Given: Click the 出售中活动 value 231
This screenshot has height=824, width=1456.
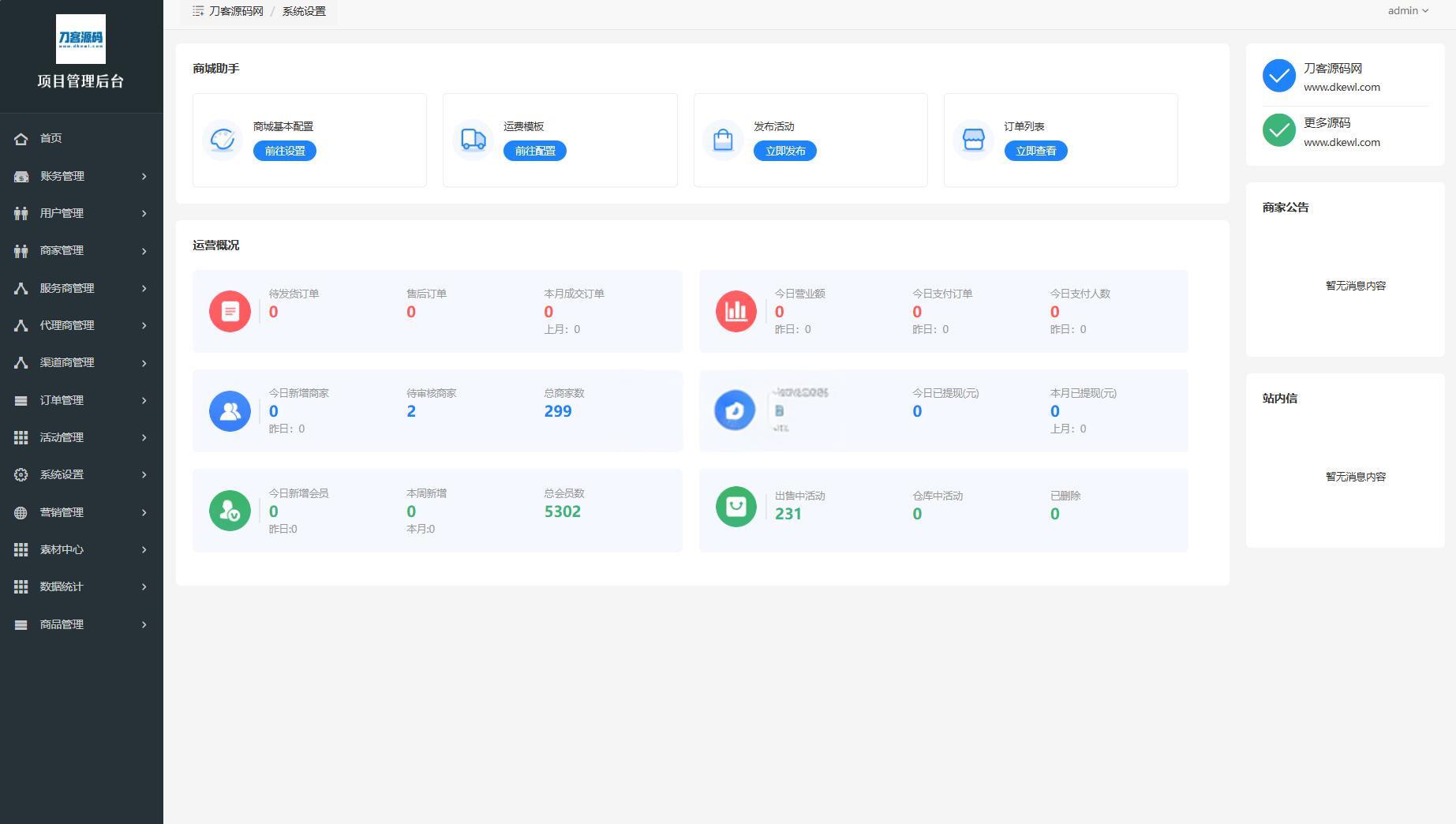Looking at the screenshot, I should click(x=788, y=514).
